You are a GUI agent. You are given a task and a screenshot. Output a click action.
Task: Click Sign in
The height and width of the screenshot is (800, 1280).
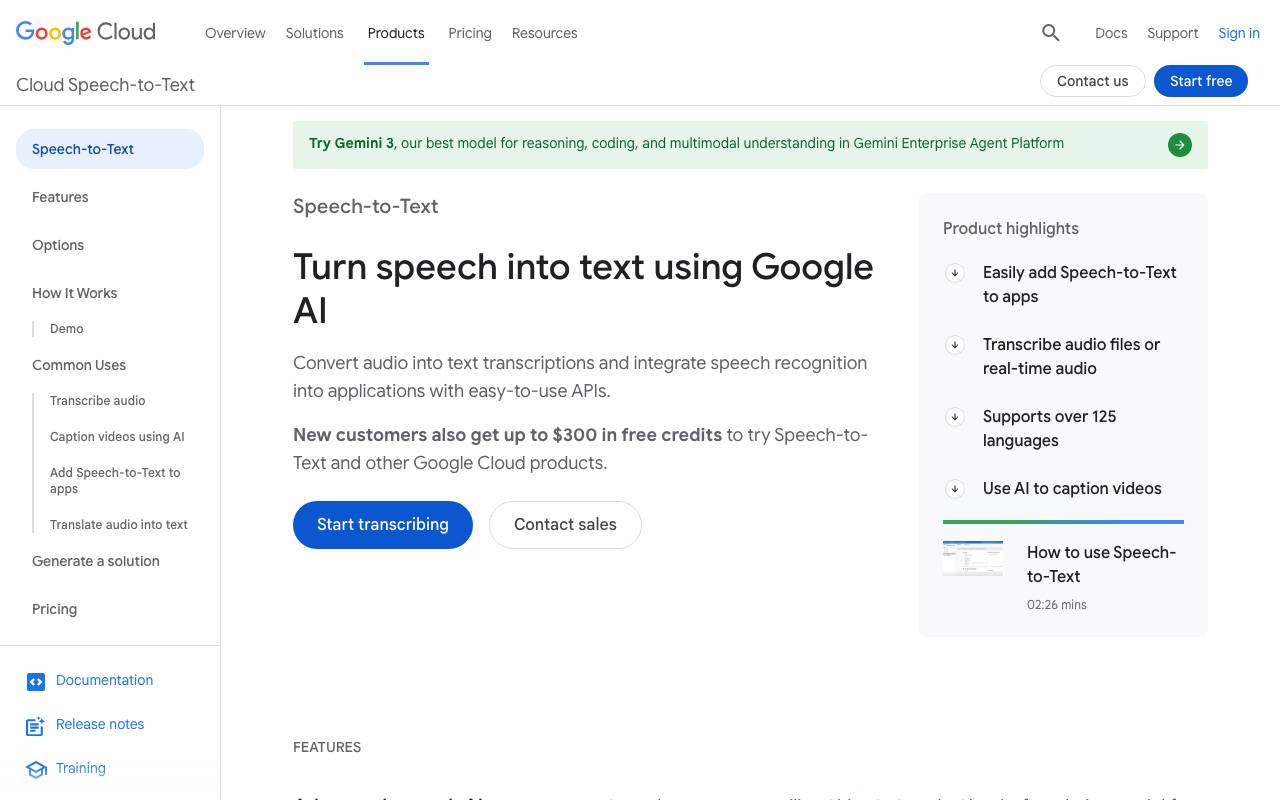1238,33
